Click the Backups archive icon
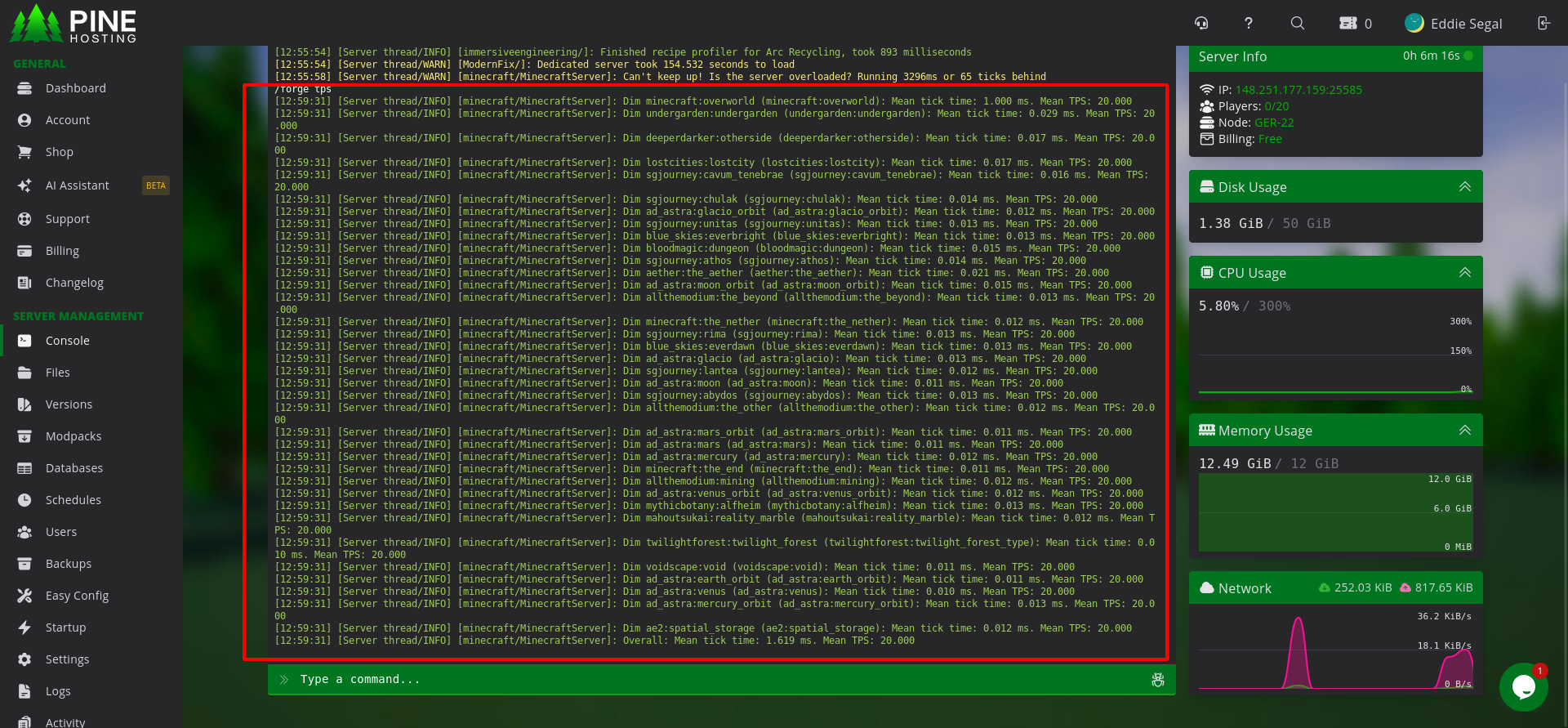 [24, 564]
